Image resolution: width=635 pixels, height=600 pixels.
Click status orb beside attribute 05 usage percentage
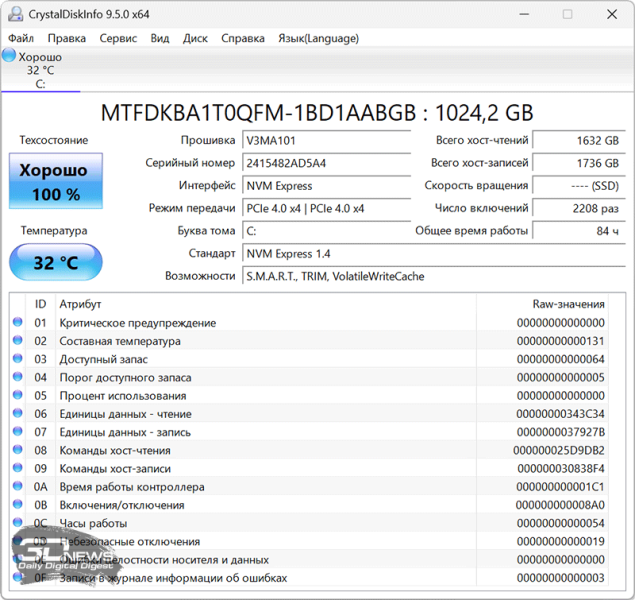tap(17, 395)
